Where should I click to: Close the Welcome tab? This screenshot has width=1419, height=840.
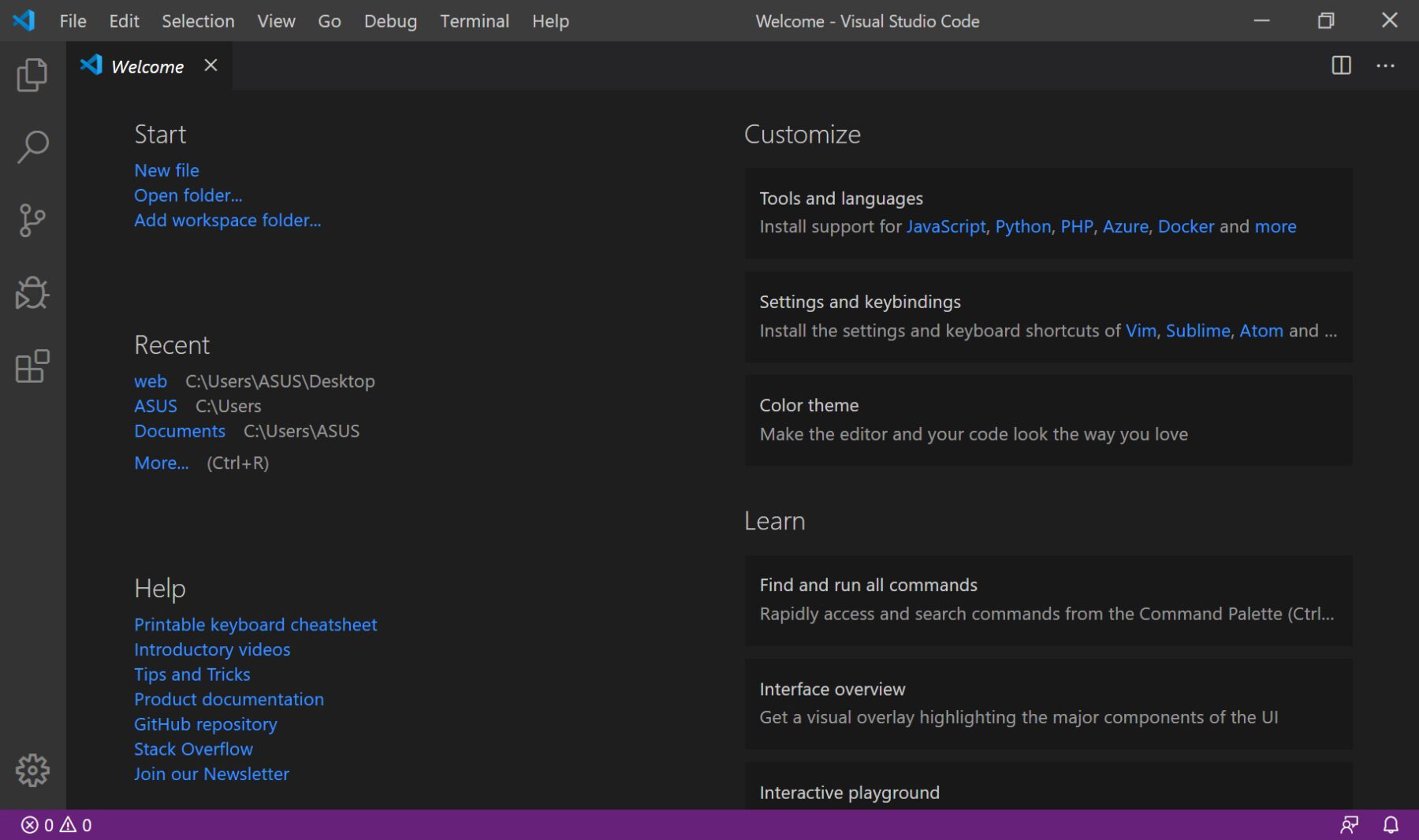210,65
